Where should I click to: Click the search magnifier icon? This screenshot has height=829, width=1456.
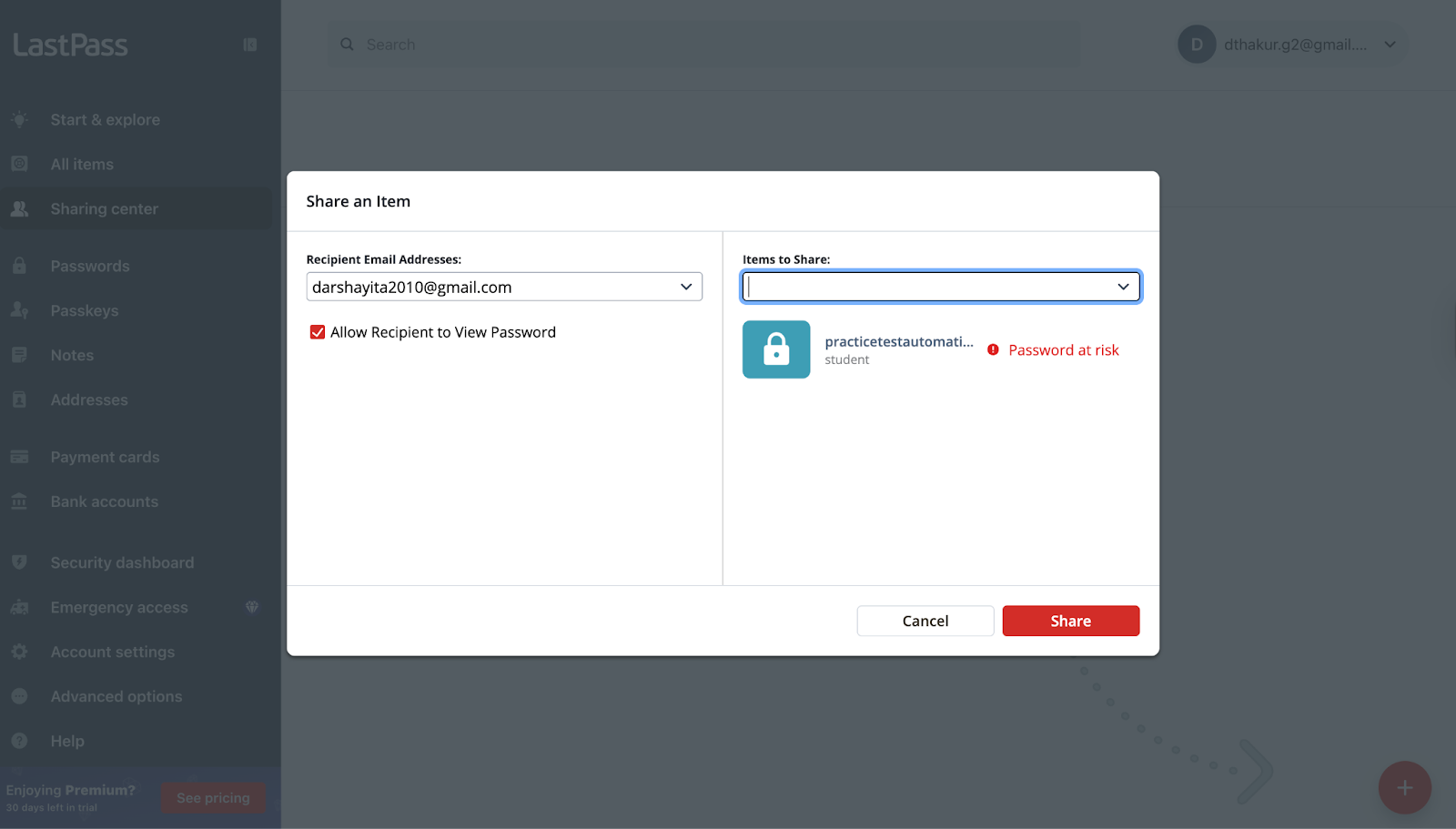[347, 45]
